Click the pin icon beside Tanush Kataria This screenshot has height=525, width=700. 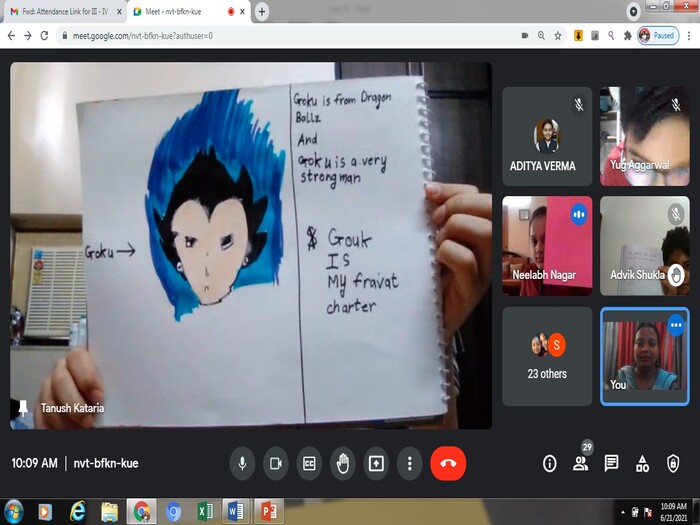pos(23,408)
